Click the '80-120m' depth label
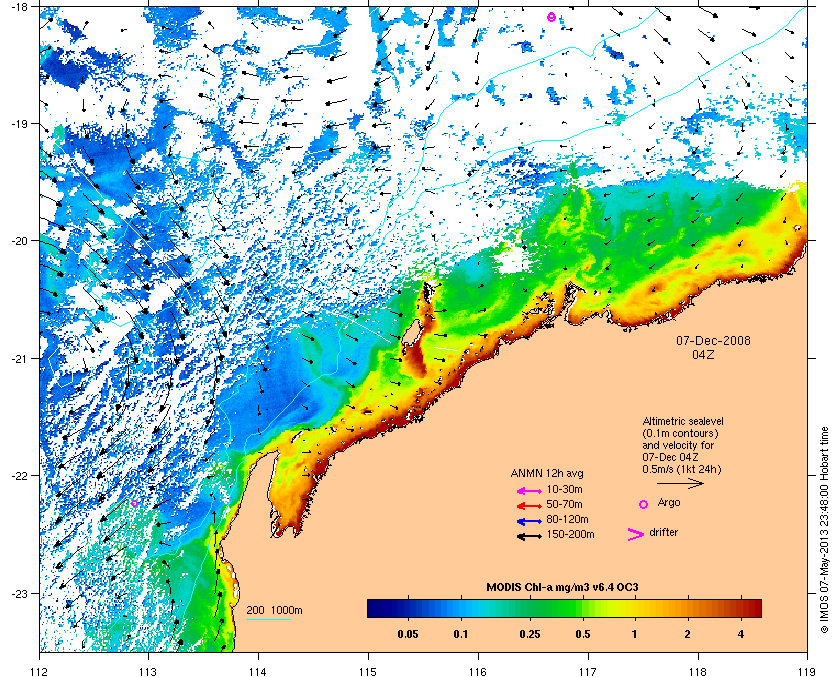The width and height of the screenshot is (838, 677). tap(567, 519)
